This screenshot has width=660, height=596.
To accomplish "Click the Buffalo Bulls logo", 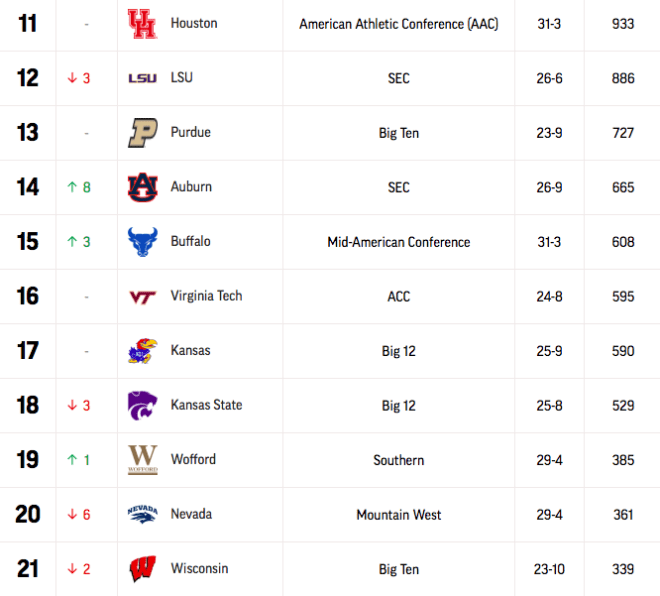I will click(x=143, y=242).
